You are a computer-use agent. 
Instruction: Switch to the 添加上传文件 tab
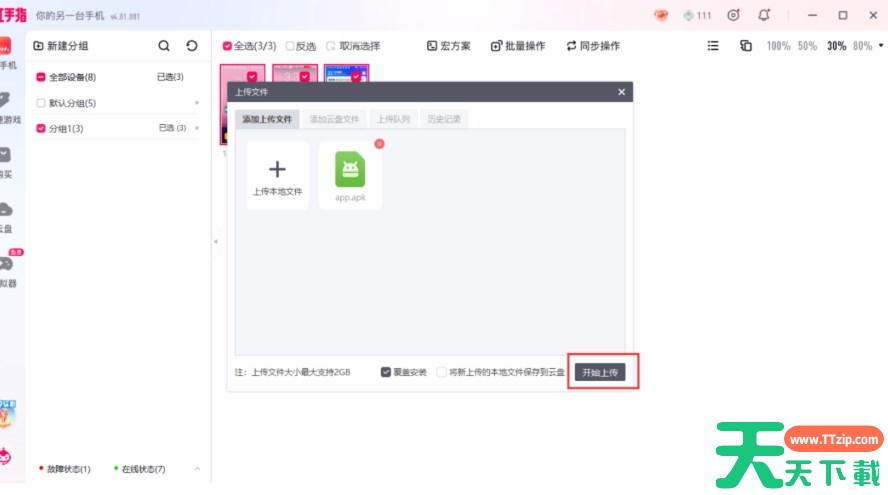[267, 119]
